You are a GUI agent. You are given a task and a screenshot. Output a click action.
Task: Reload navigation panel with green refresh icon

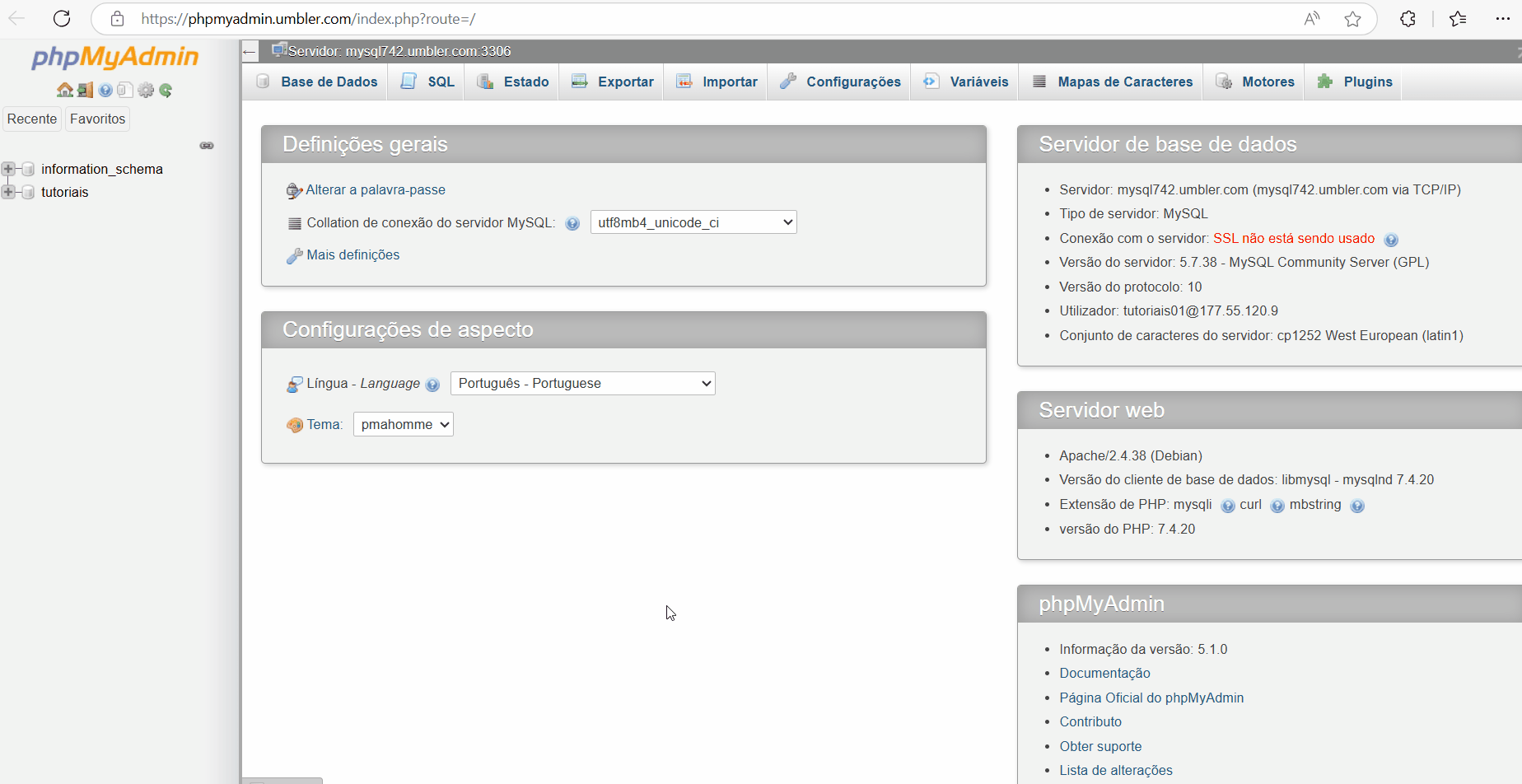coord(166,90)
